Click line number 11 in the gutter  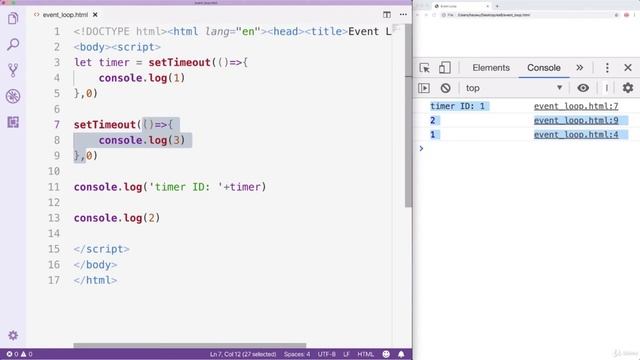tap(54, 187)
